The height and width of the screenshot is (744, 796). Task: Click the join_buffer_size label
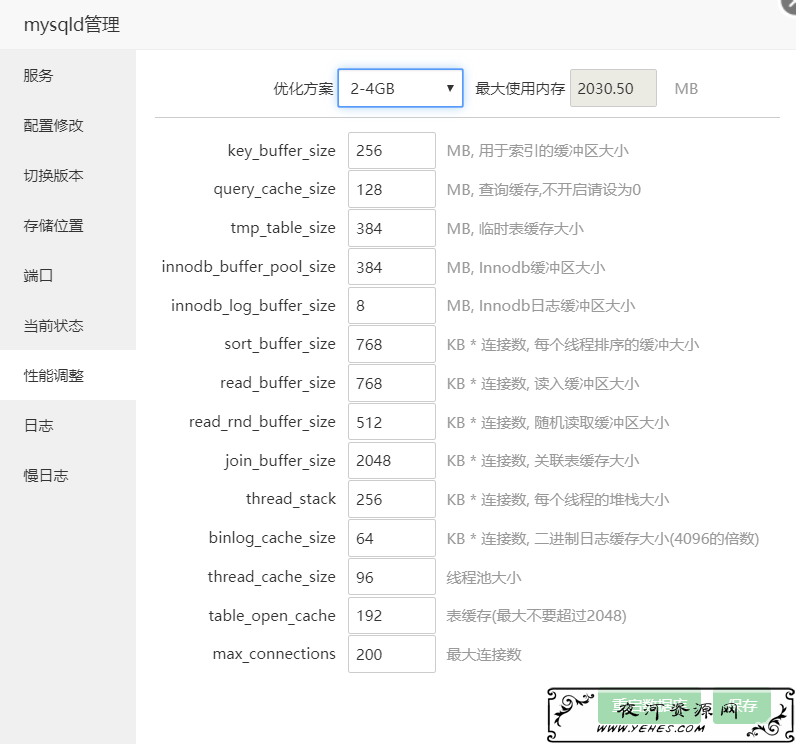tap(280, 461)
